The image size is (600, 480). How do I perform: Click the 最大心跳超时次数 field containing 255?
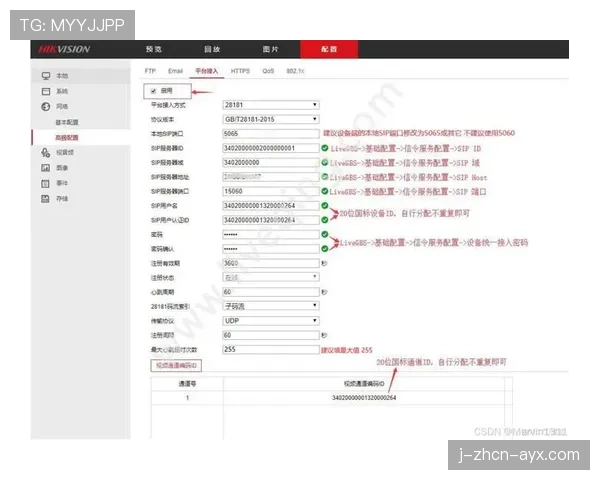click(271, 349)
